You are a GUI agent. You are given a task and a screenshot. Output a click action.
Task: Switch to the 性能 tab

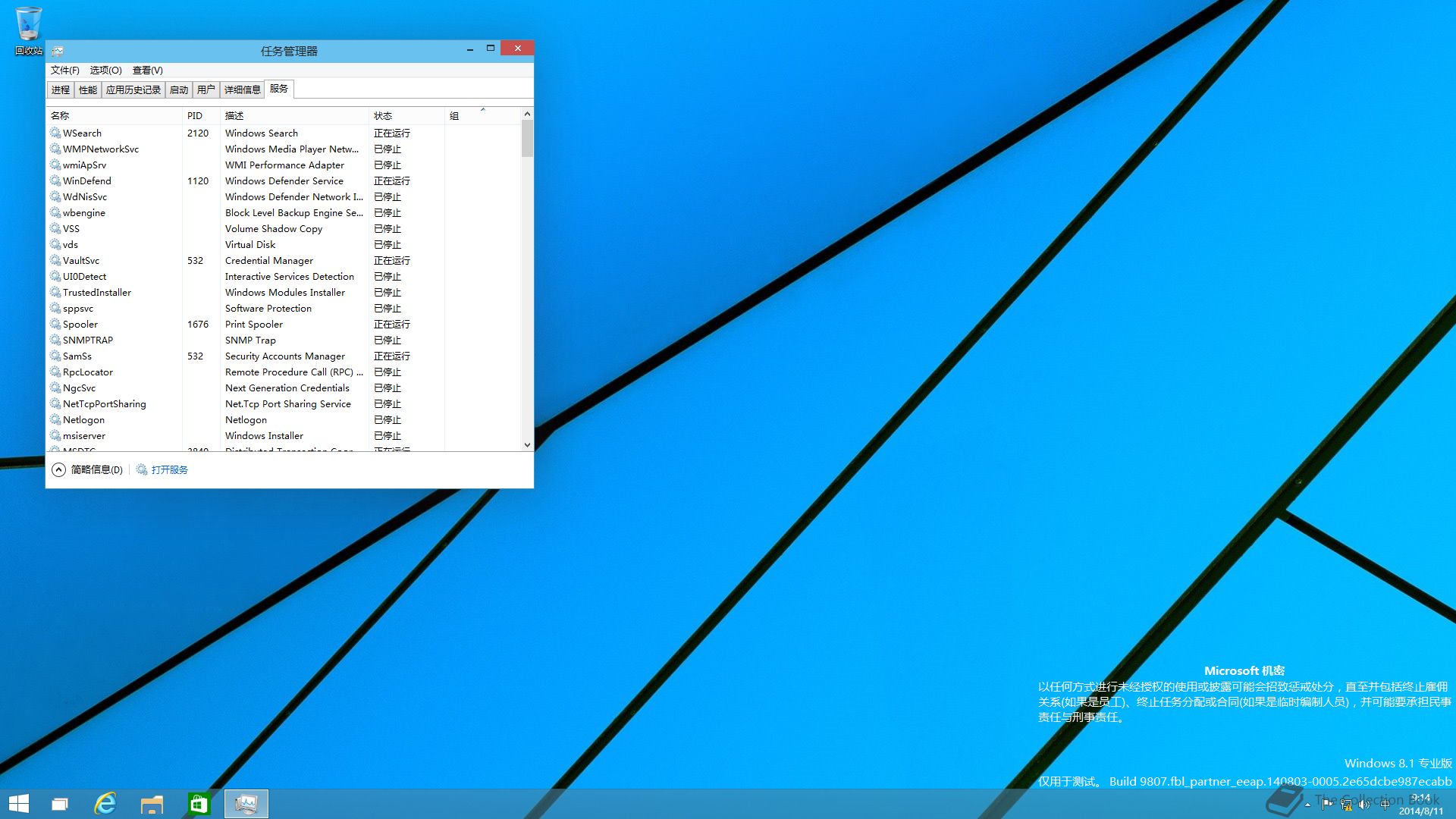(86, 89)
